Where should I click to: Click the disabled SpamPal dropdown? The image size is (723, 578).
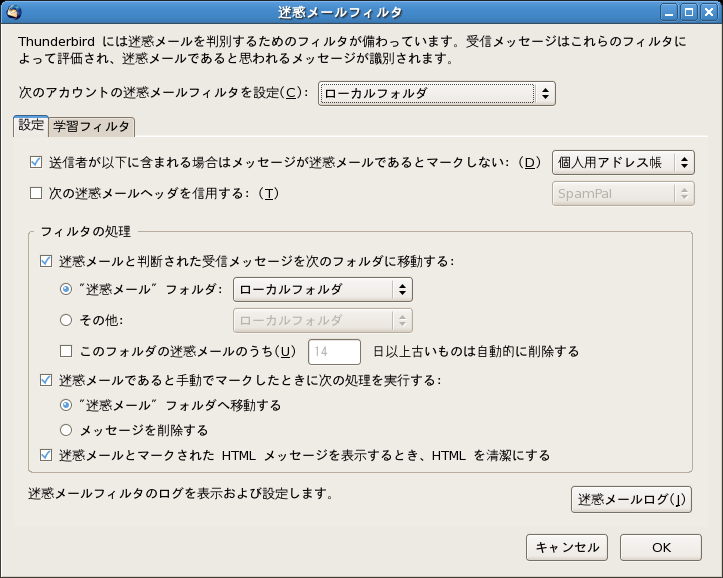tap(623, 194)
